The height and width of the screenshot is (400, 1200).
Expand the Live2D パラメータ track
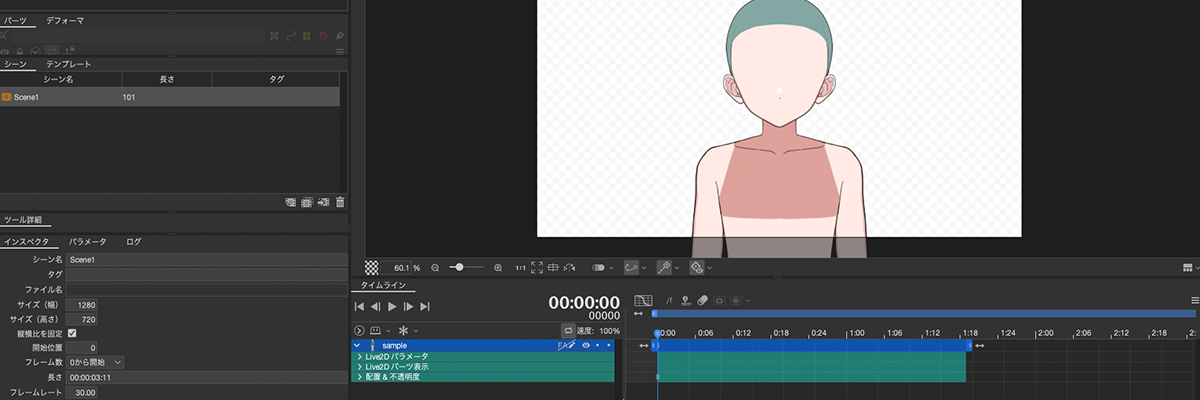(359, 356)
